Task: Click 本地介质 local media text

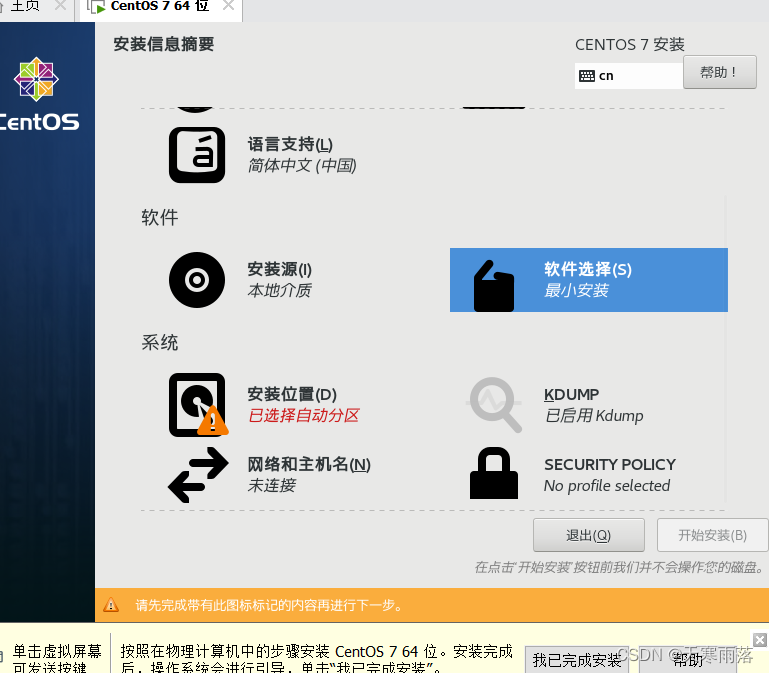Action: pyautogui.click(x=279, y=290)
